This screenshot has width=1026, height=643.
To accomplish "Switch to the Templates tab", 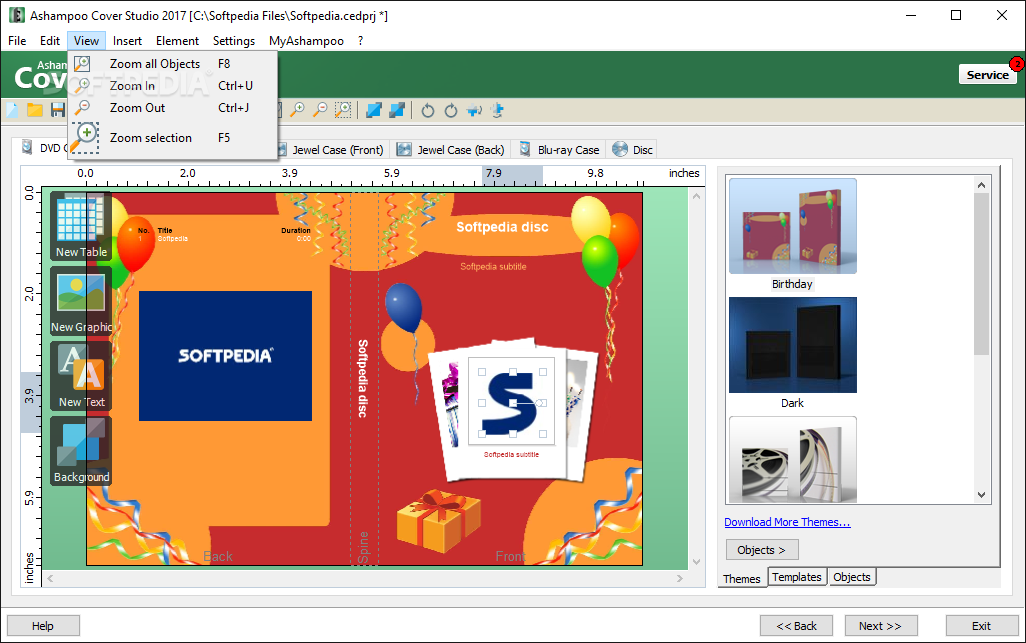I will (796, 577).
